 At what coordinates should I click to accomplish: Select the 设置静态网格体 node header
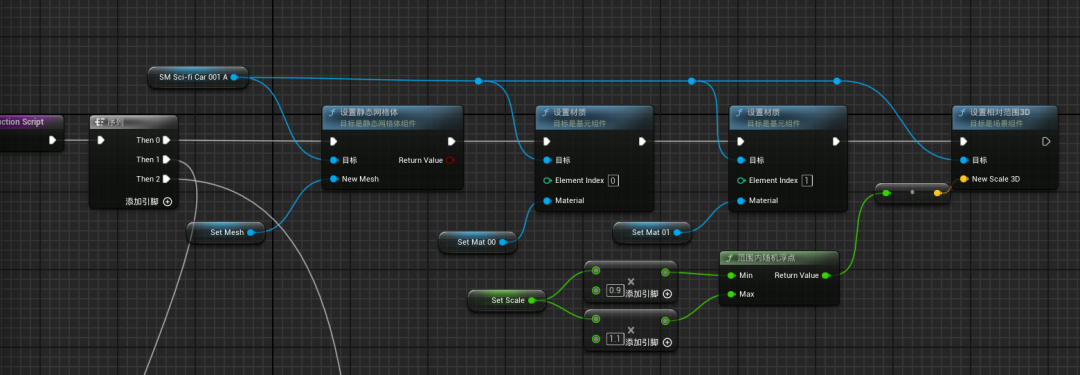(x=393, y=117)
